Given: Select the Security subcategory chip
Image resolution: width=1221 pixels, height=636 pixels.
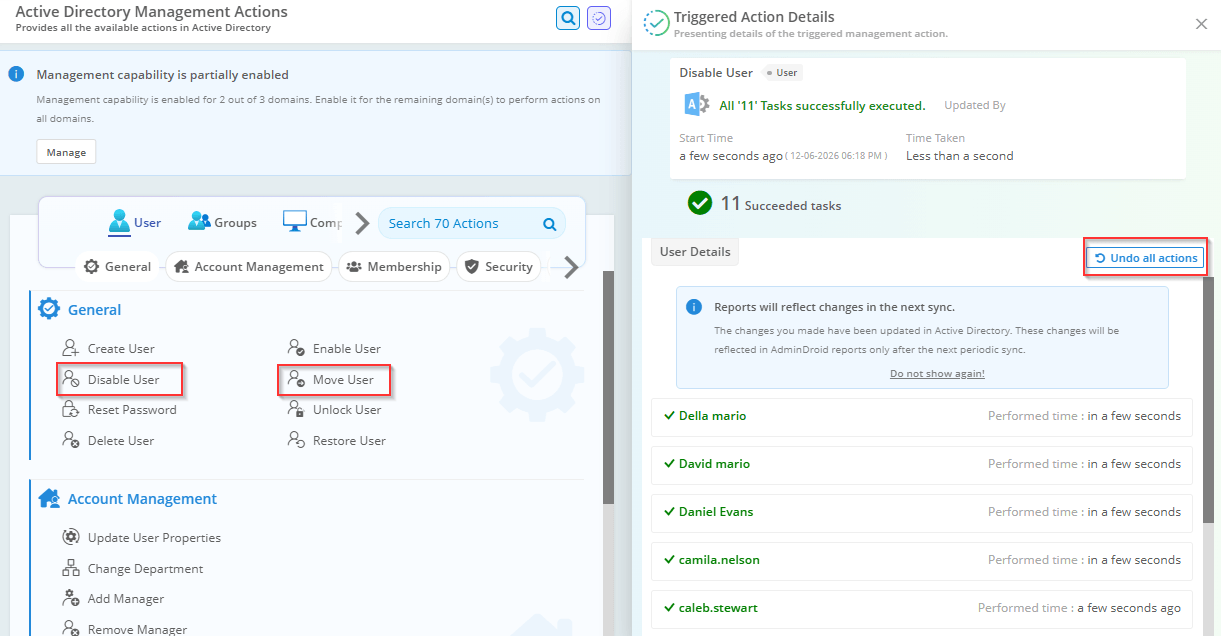Looking at the screenshot, I should tap(498, 267).
